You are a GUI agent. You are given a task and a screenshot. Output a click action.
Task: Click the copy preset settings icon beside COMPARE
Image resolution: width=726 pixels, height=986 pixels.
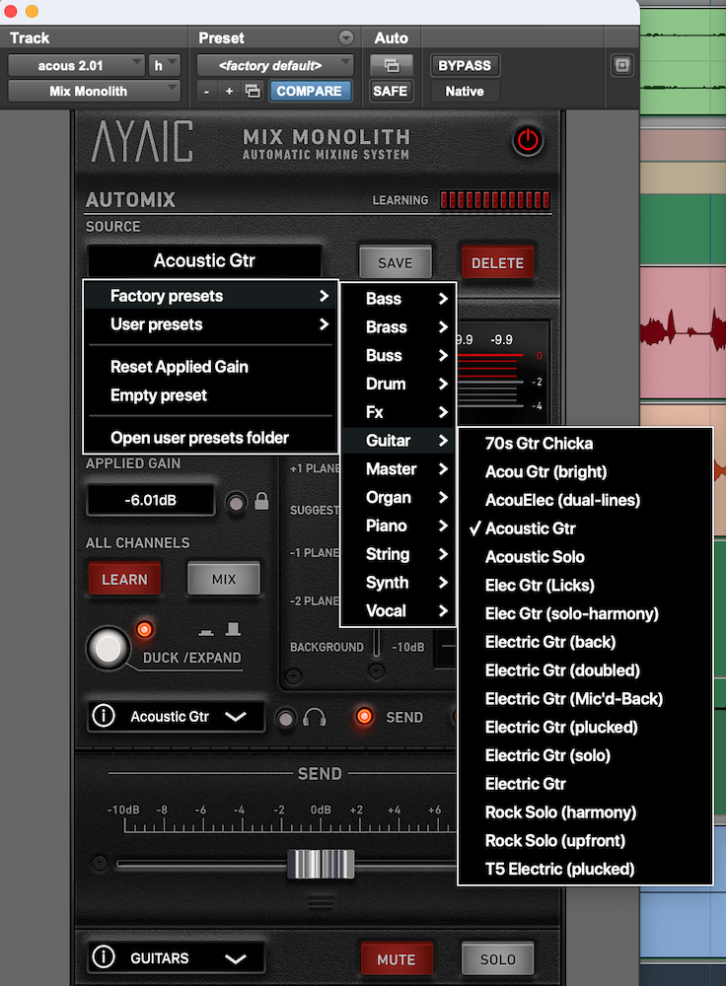coord(253,91)
